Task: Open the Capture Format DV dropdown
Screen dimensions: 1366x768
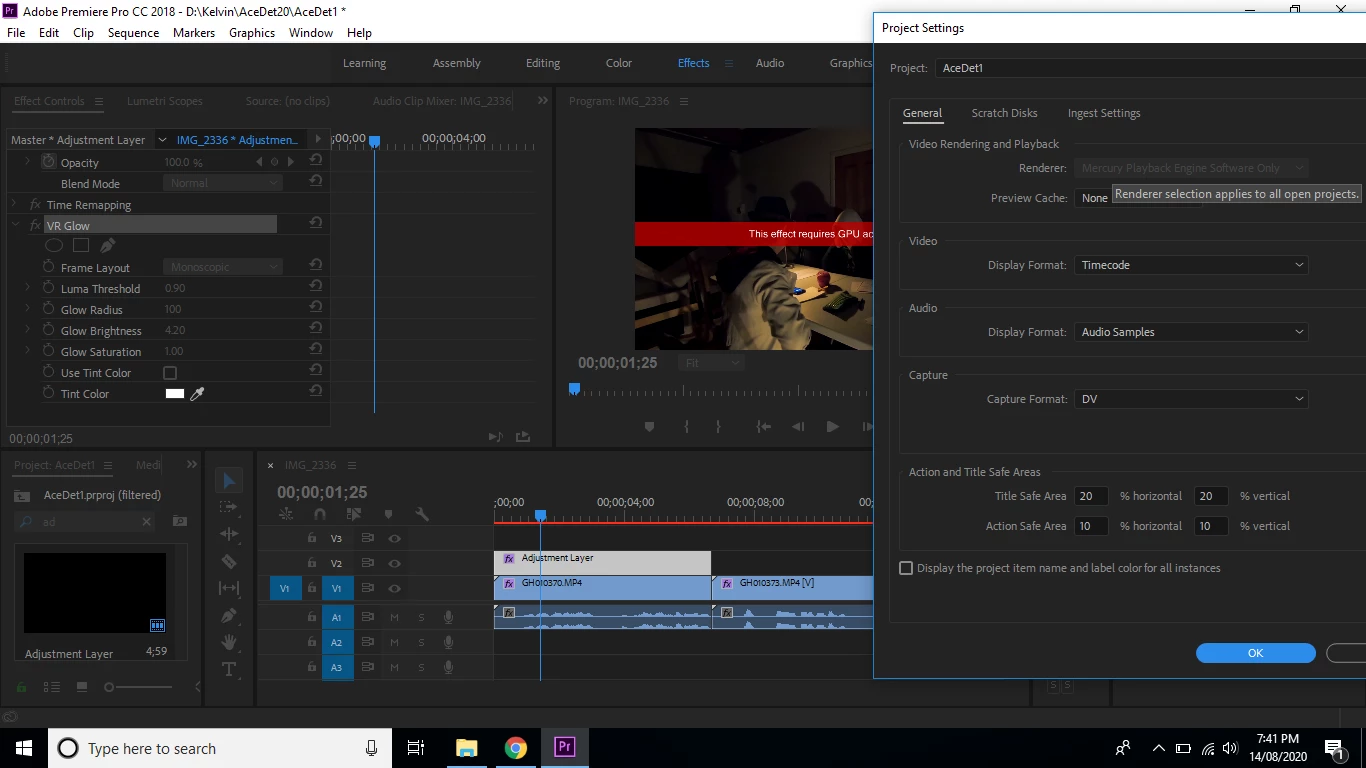Action: [x=1192, y=399]
